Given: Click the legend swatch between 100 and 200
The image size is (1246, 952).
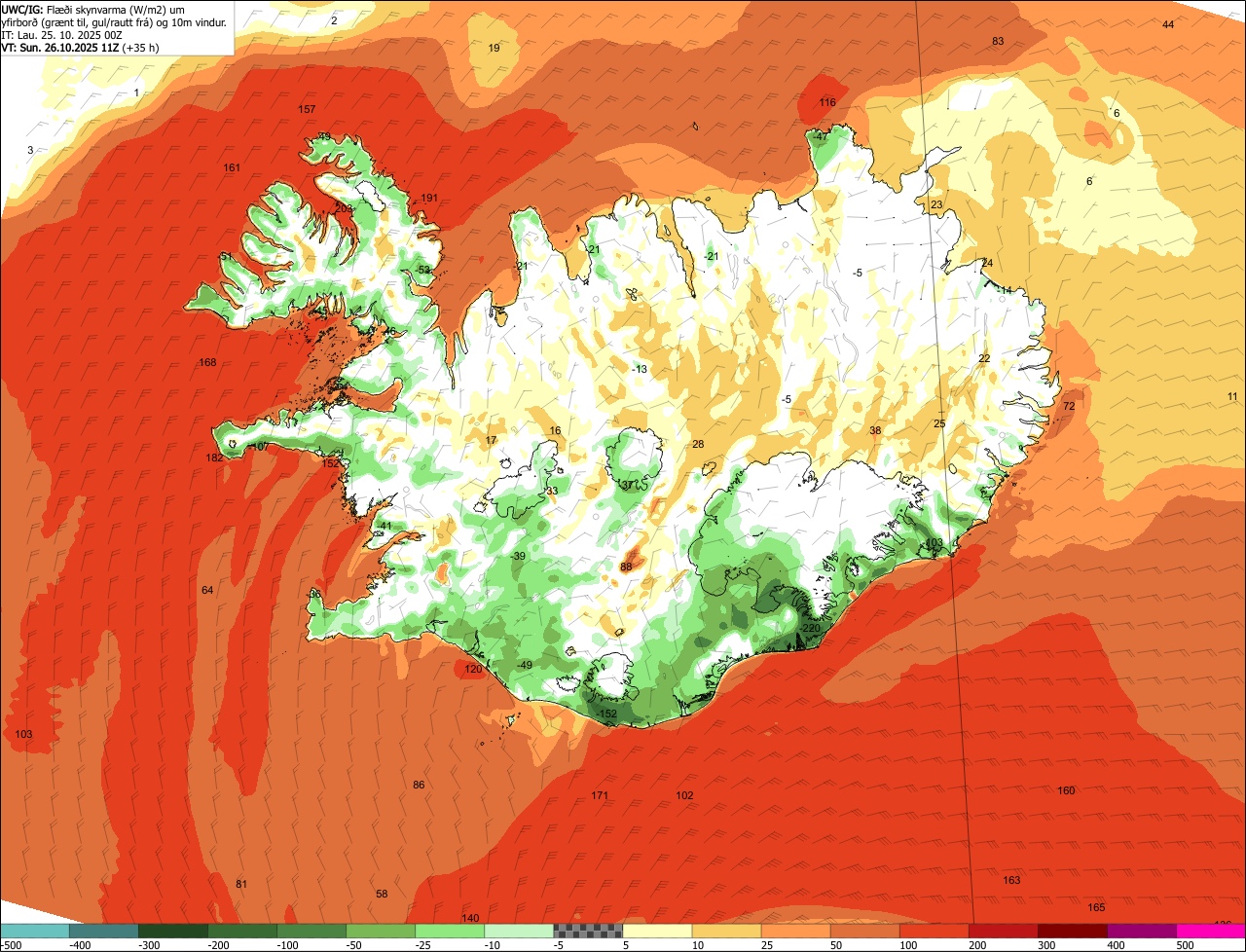Looking at the screenshot, I should (934, 931).
